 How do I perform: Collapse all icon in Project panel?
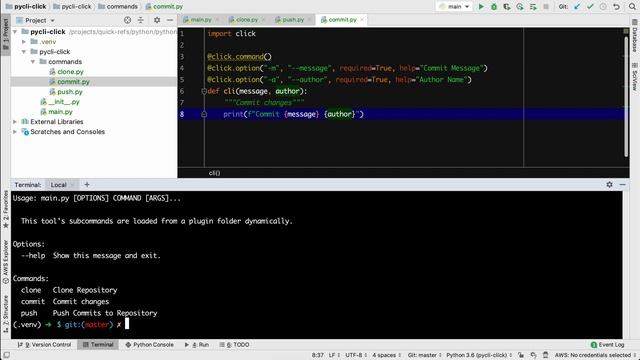pos(140,20)
